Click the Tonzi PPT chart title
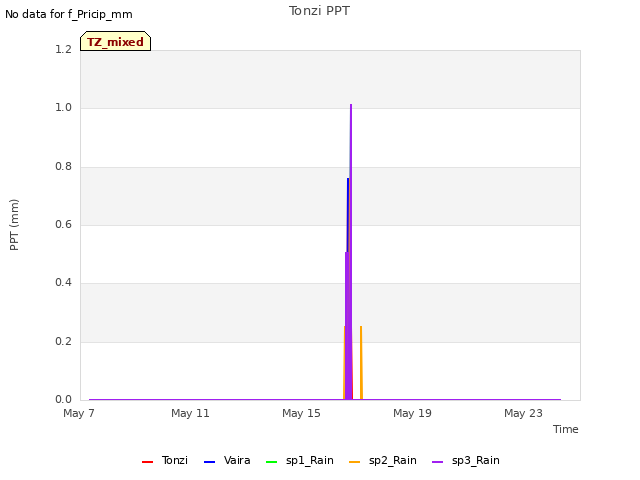The image size is (640, 480). click(319, 11)
